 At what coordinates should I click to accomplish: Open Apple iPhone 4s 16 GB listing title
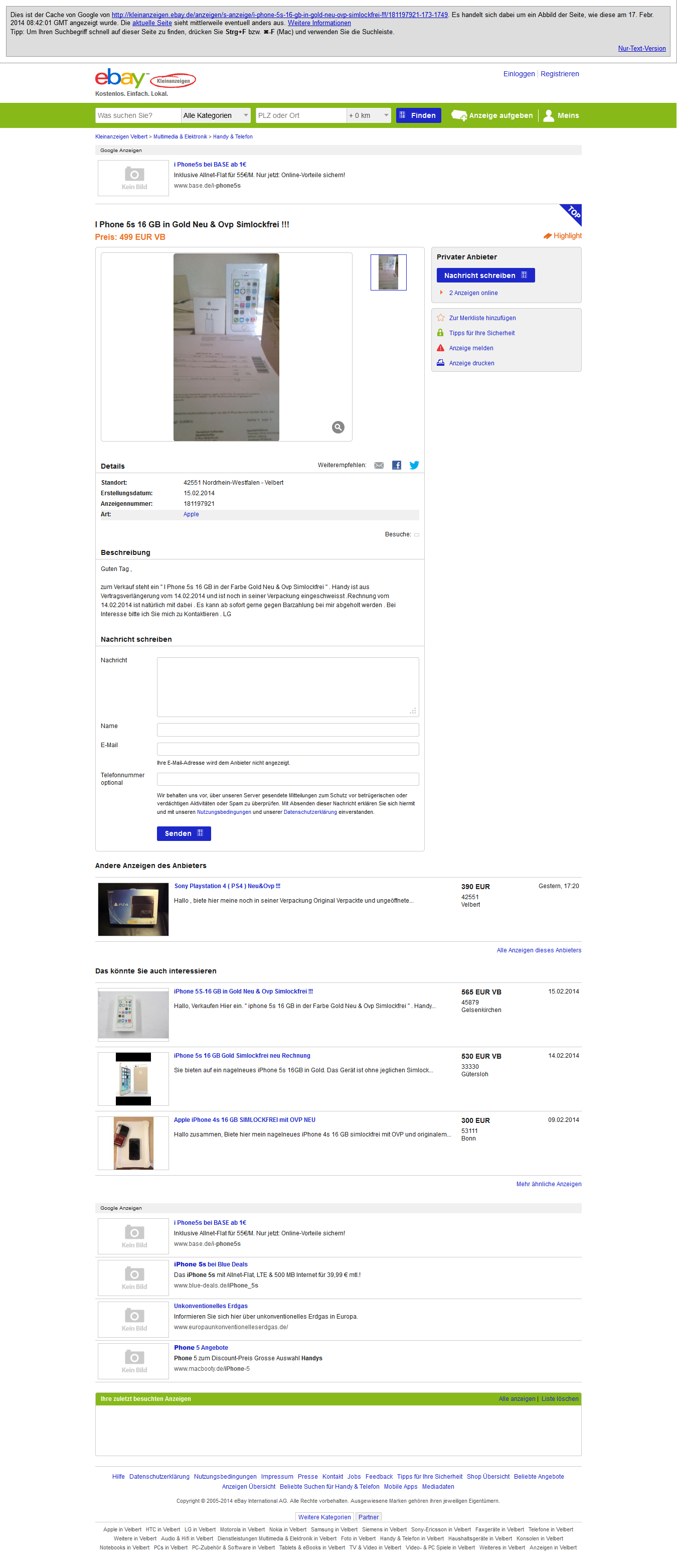point(245,1119)
